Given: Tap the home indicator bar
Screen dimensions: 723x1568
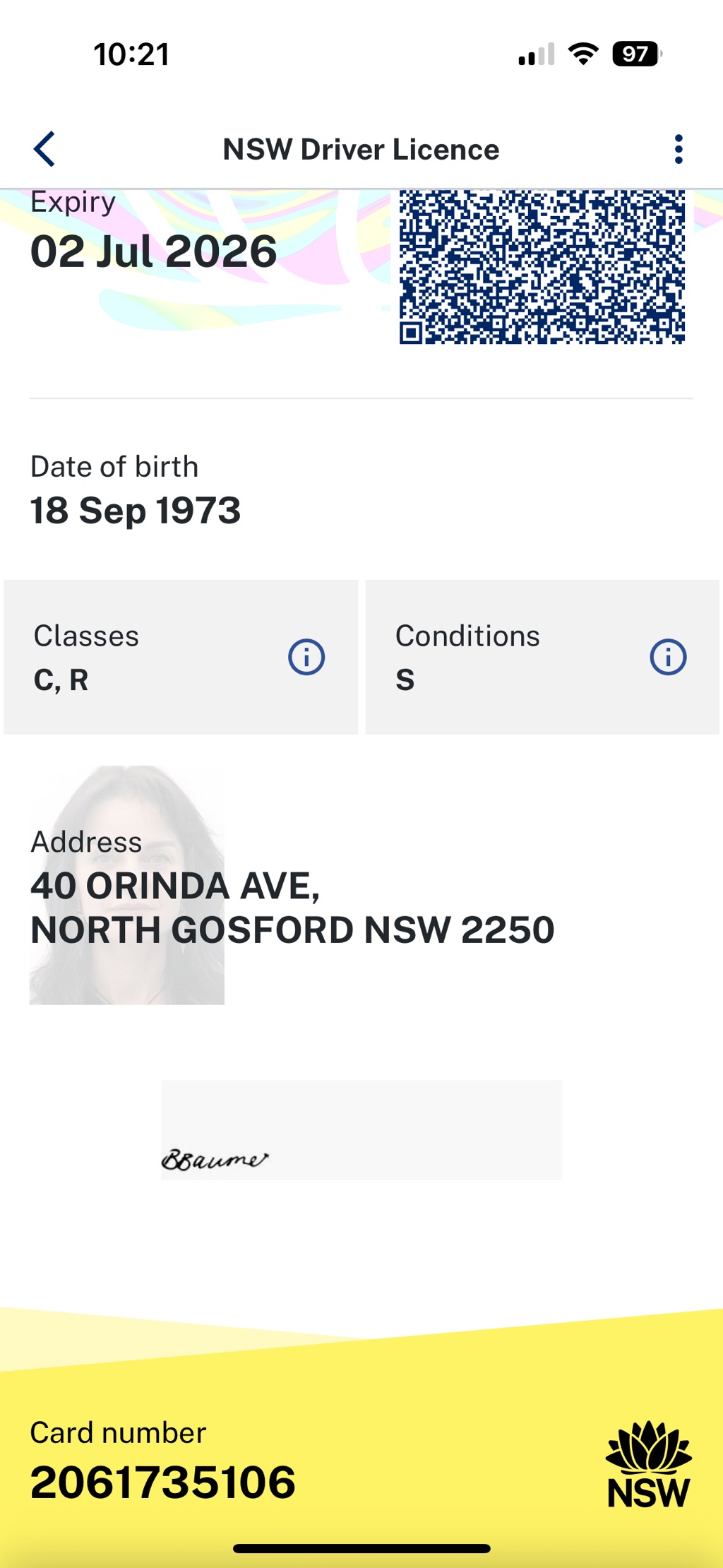Looking at the screenshot, I should (x=361, y=1548).
